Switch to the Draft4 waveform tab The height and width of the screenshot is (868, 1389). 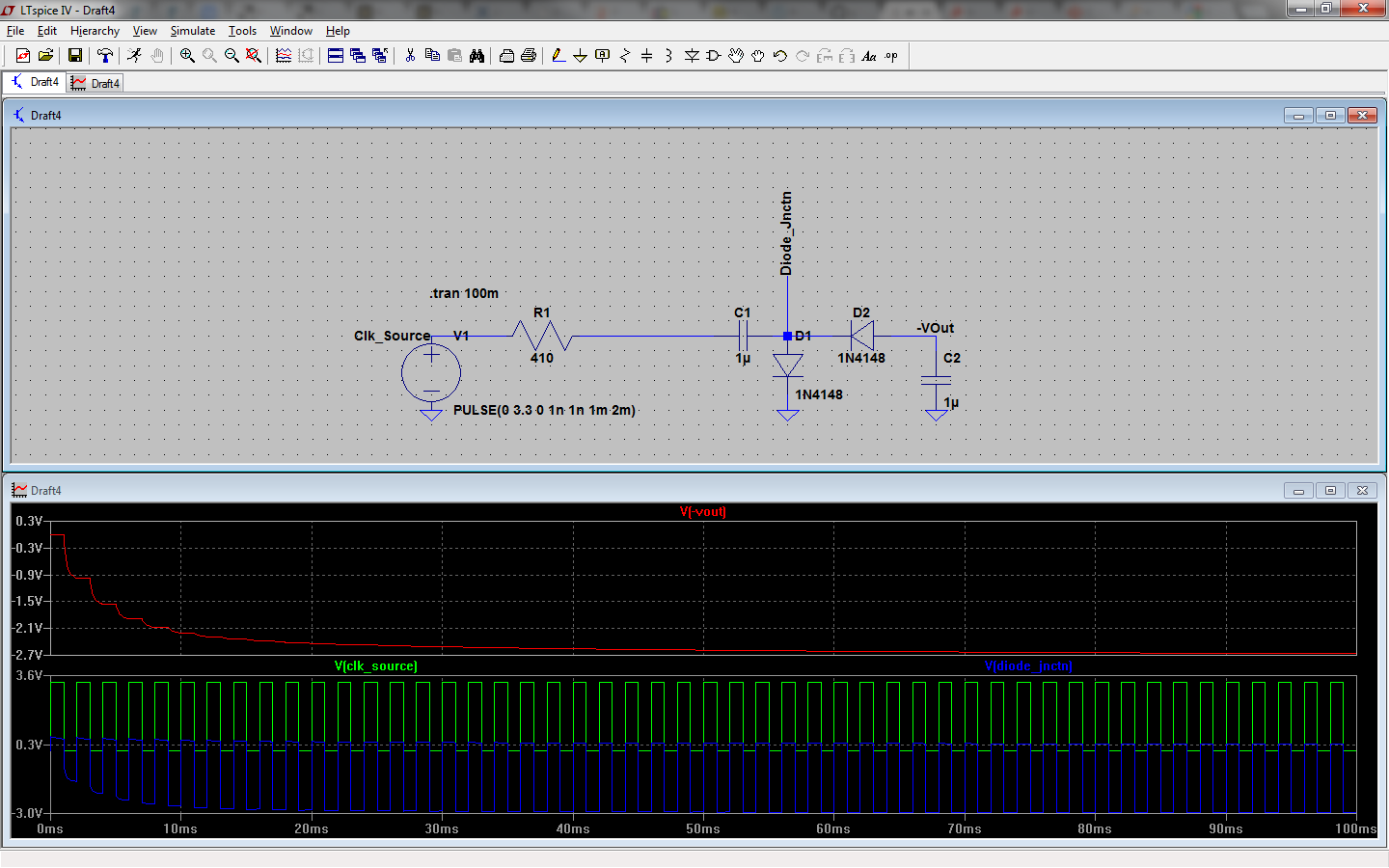(x=96, y=84)
